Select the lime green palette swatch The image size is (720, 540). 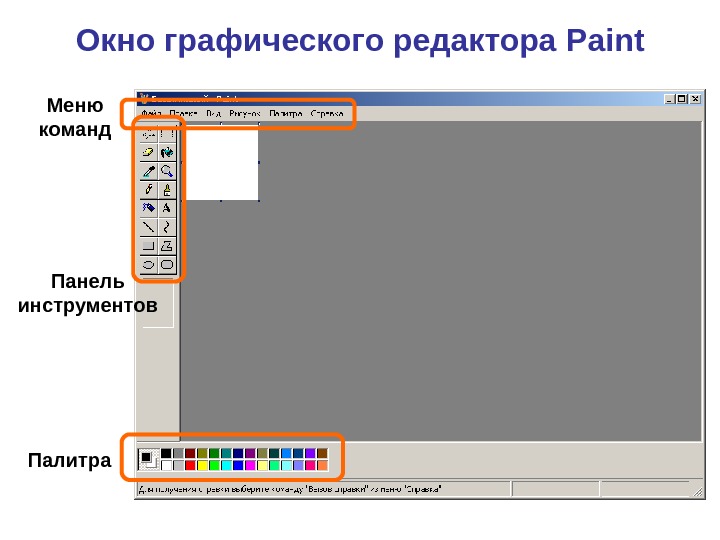(x=214, y=466)
